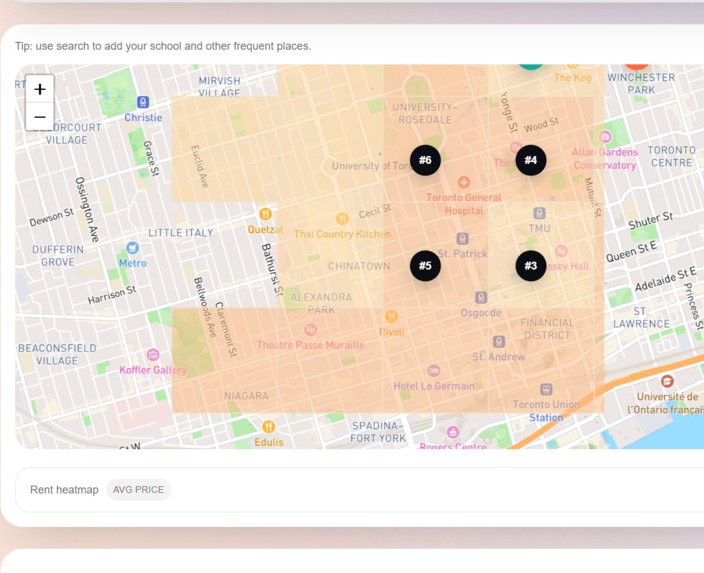Click the Allan Gardens Conservatory icon
The height and width of the screenshot is (573, 704).
[605, 137]
